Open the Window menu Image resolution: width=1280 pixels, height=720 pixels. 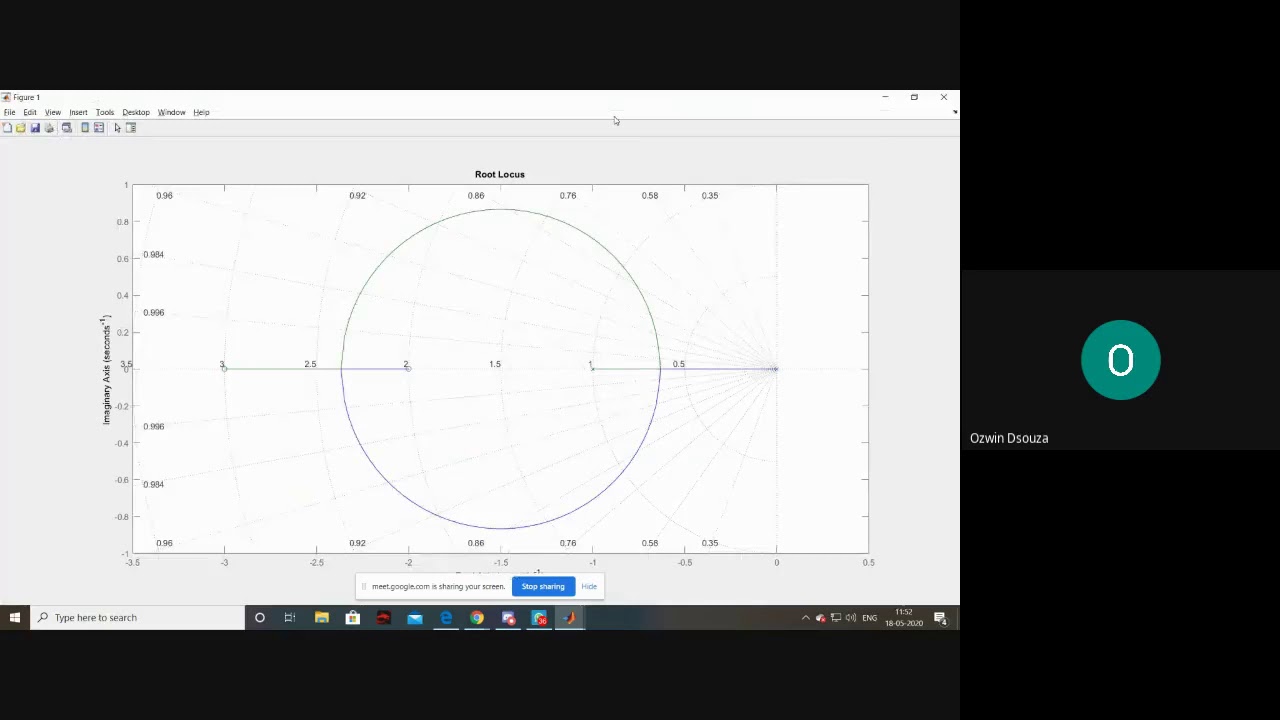pos(171,112)
